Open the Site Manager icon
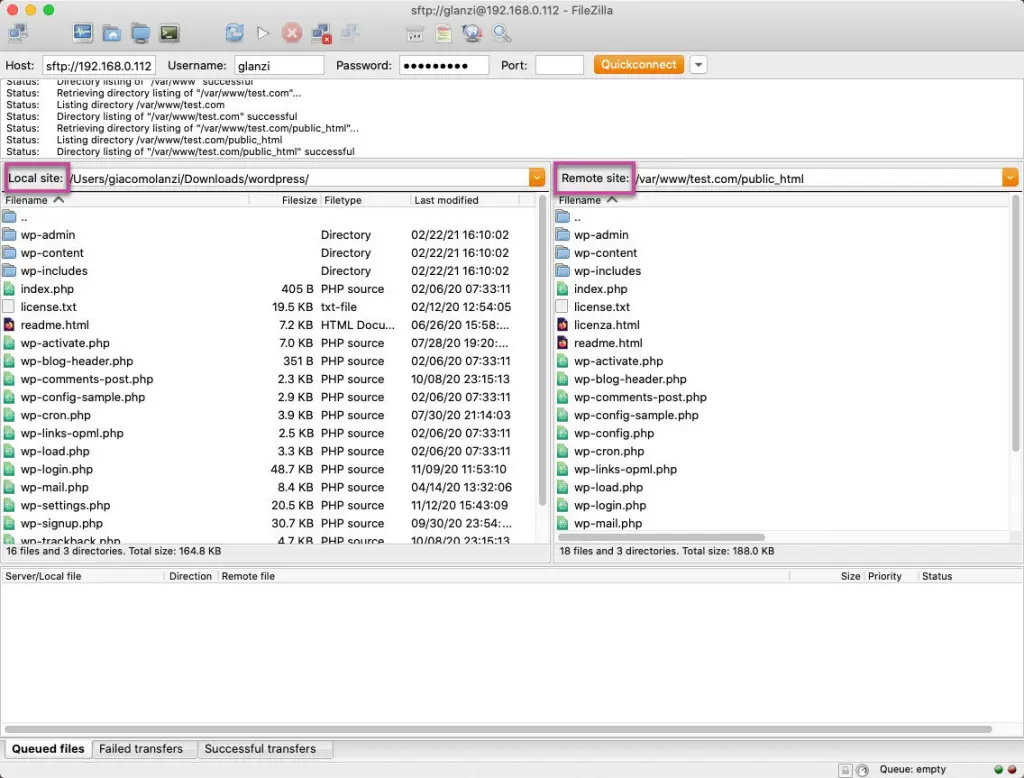This screenshot has height=778, width=1024. (18, 33)
